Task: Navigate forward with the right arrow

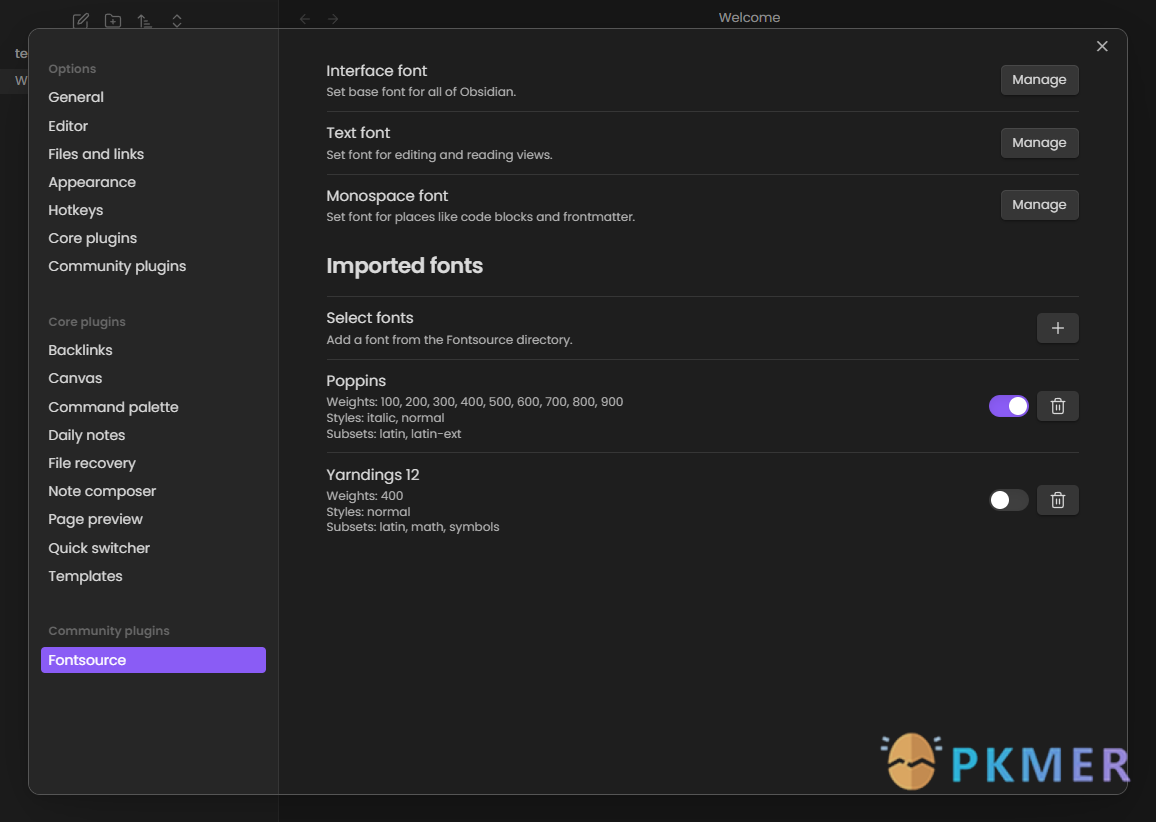Action: 333,19
